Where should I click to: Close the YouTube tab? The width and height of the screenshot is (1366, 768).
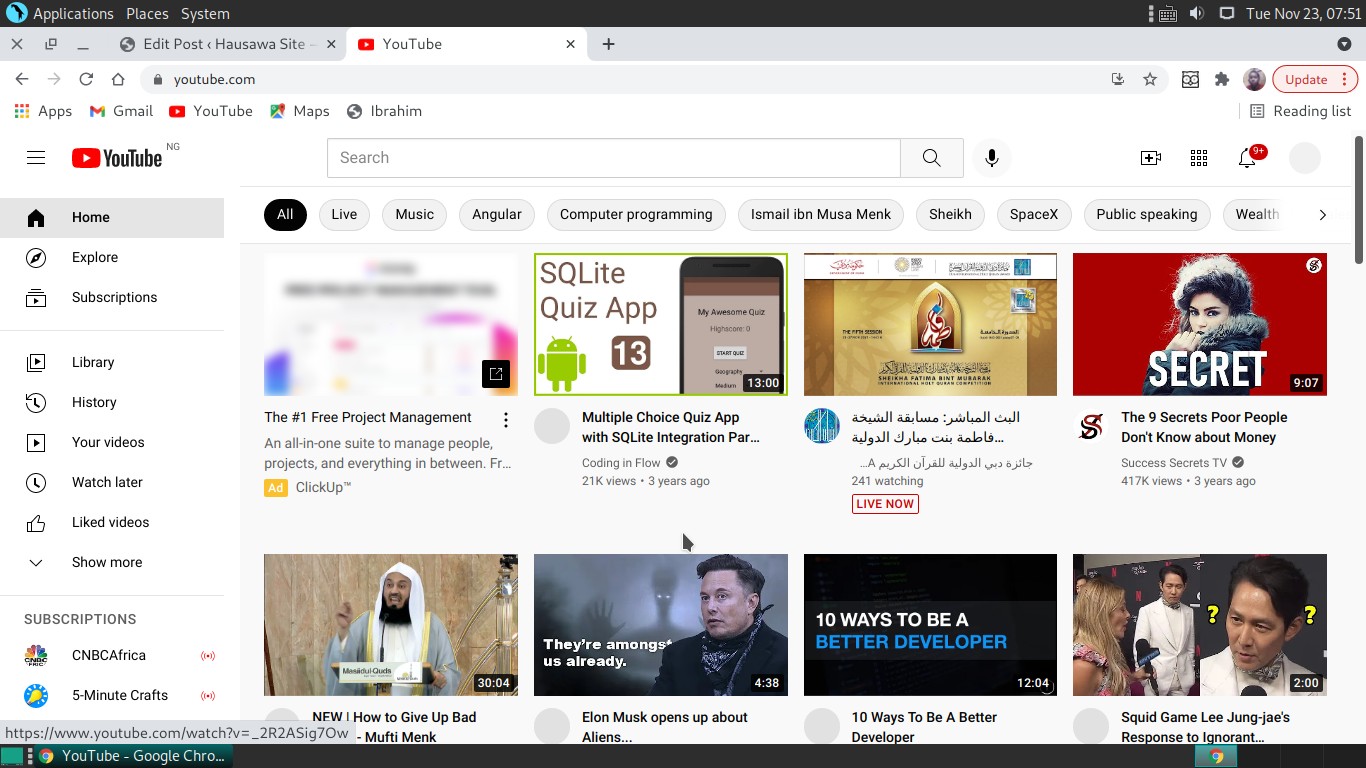point(571,44)
